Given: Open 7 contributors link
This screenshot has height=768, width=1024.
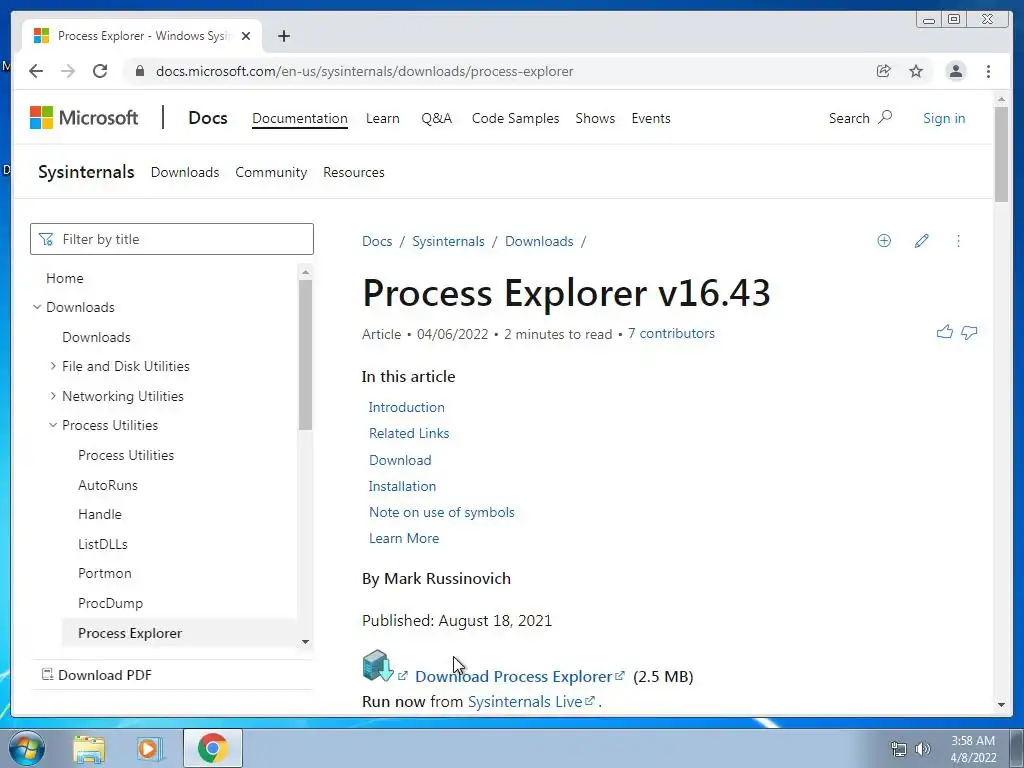Looking at the screenshot, I should click(x=671, y=333).
